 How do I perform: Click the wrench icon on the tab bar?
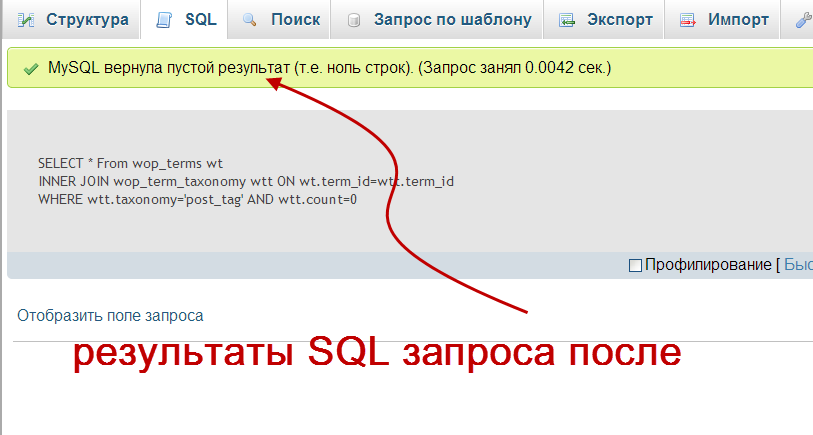803,20
